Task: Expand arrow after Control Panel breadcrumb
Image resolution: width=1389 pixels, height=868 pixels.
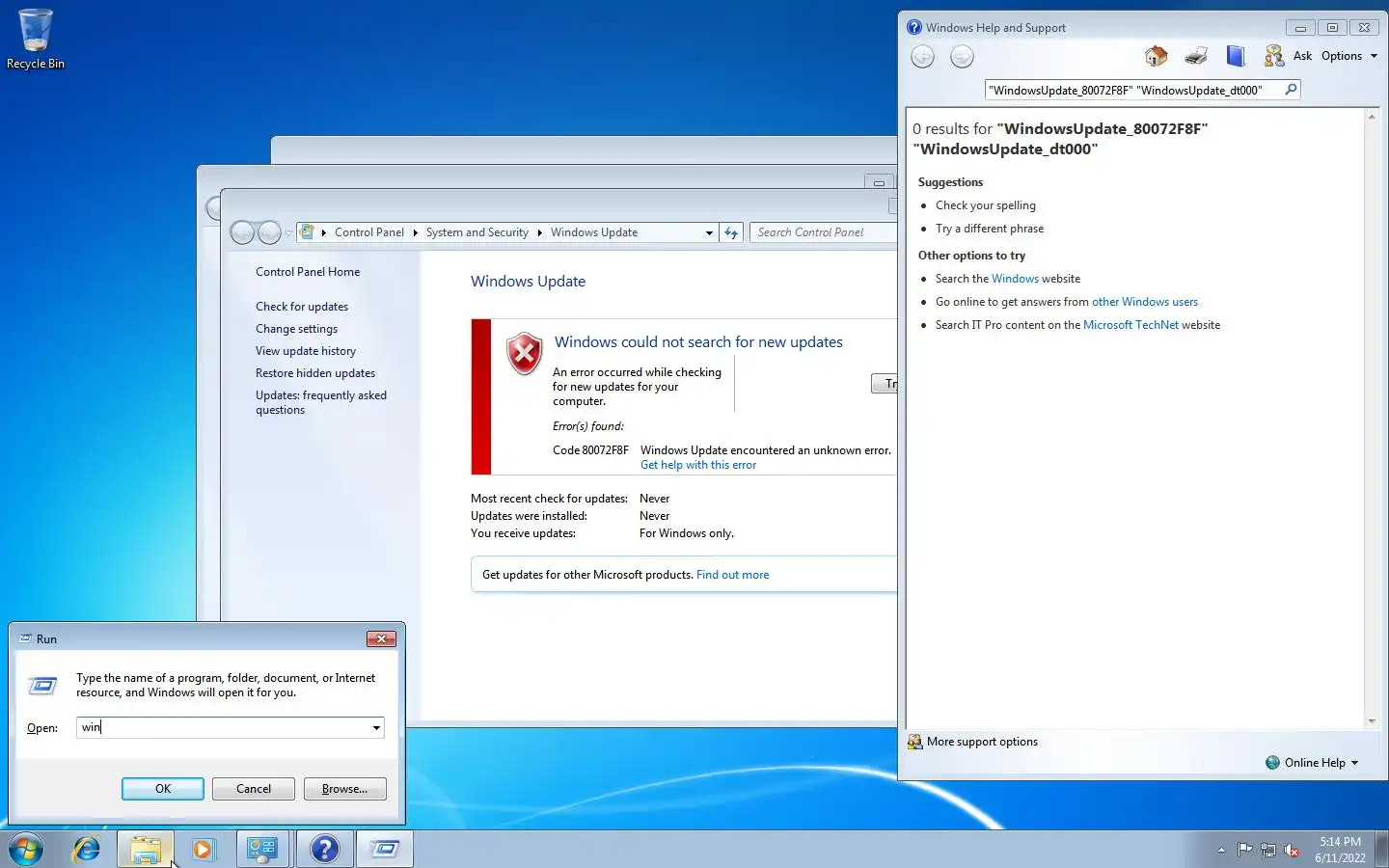Action: click(x=415, y=232)
